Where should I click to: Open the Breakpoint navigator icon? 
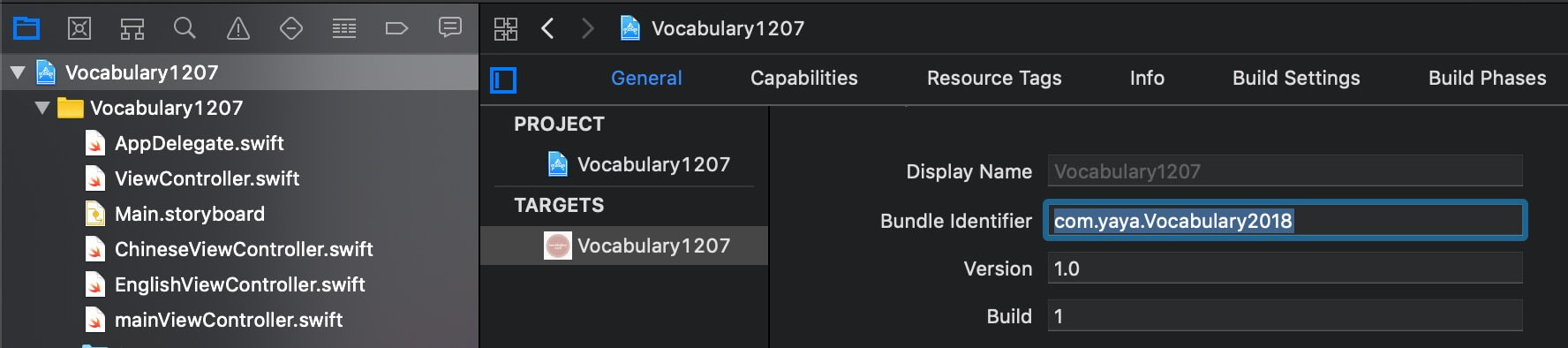coord(397,28)
